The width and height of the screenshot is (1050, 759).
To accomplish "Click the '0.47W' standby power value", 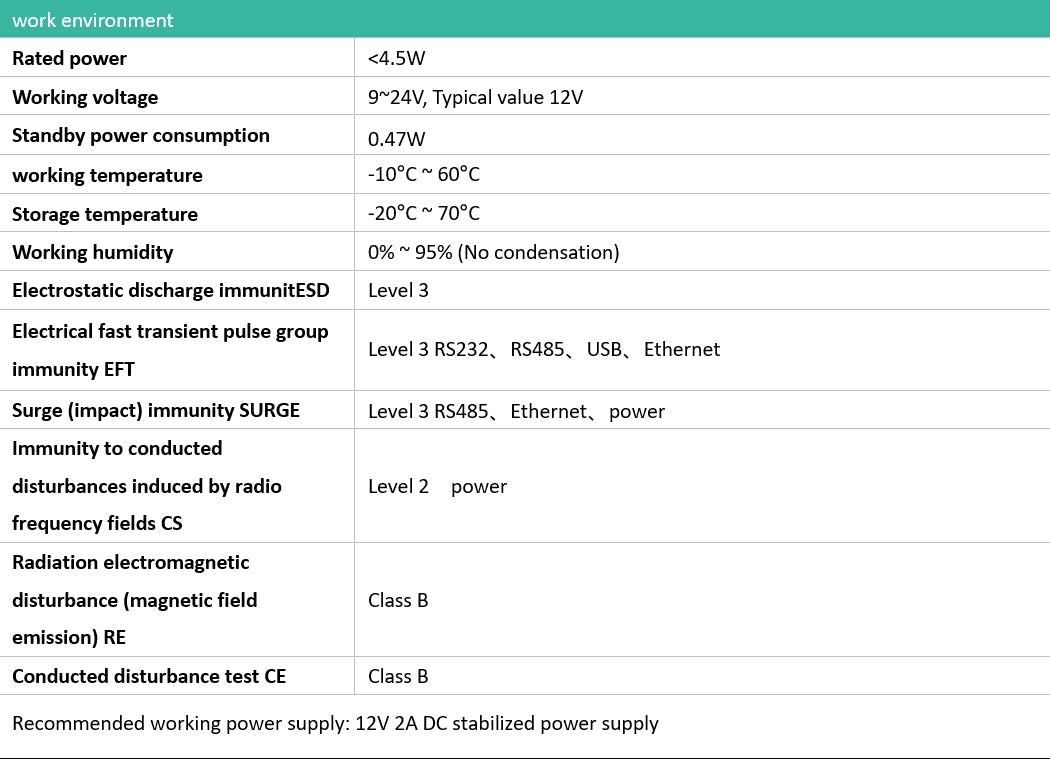I will pos(396,138).
